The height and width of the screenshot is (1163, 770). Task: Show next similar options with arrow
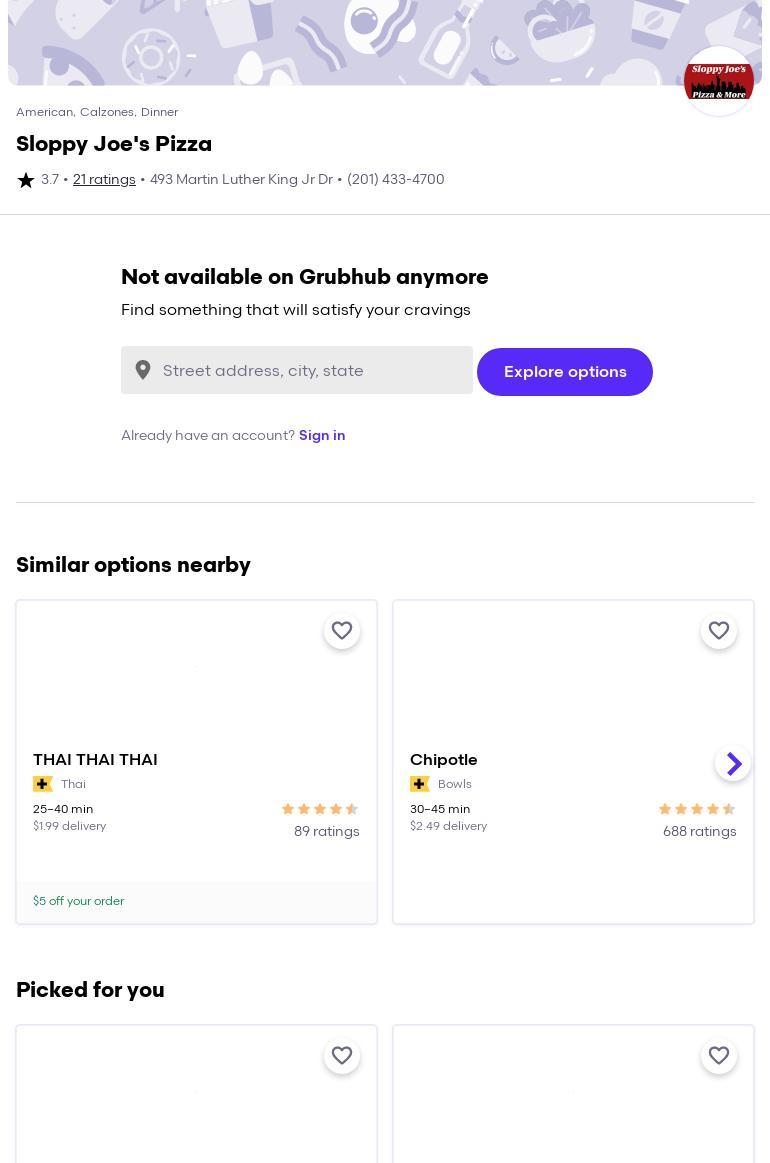coord(733,763)
